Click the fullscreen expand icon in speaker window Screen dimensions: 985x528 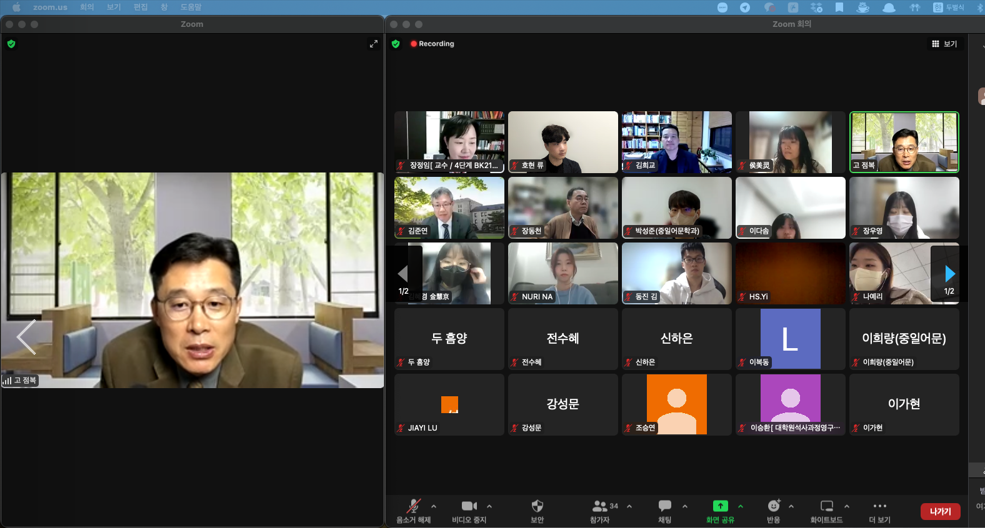373,44
